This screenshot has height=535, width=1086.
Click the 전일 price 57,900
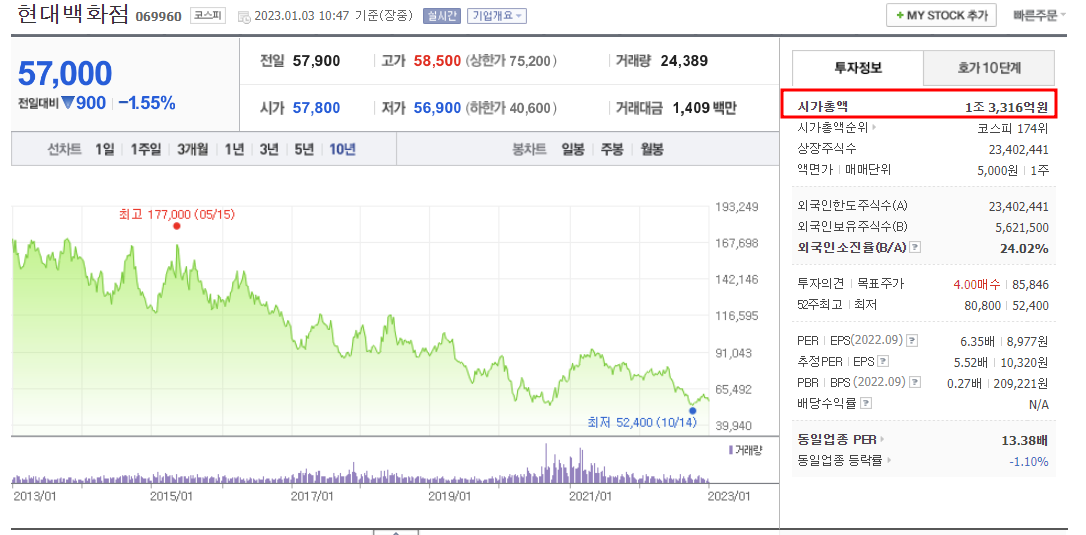point(317,61)
